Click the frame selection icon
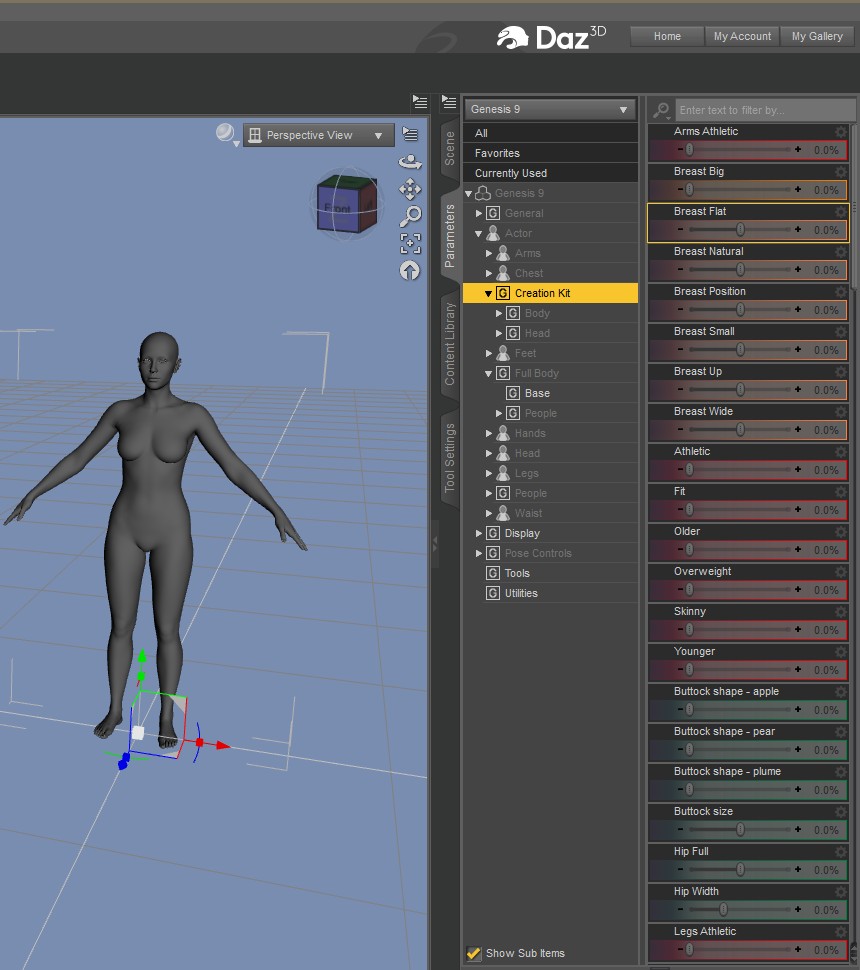Viewport: 860px width, 970px height. click(x=410, y=243)
